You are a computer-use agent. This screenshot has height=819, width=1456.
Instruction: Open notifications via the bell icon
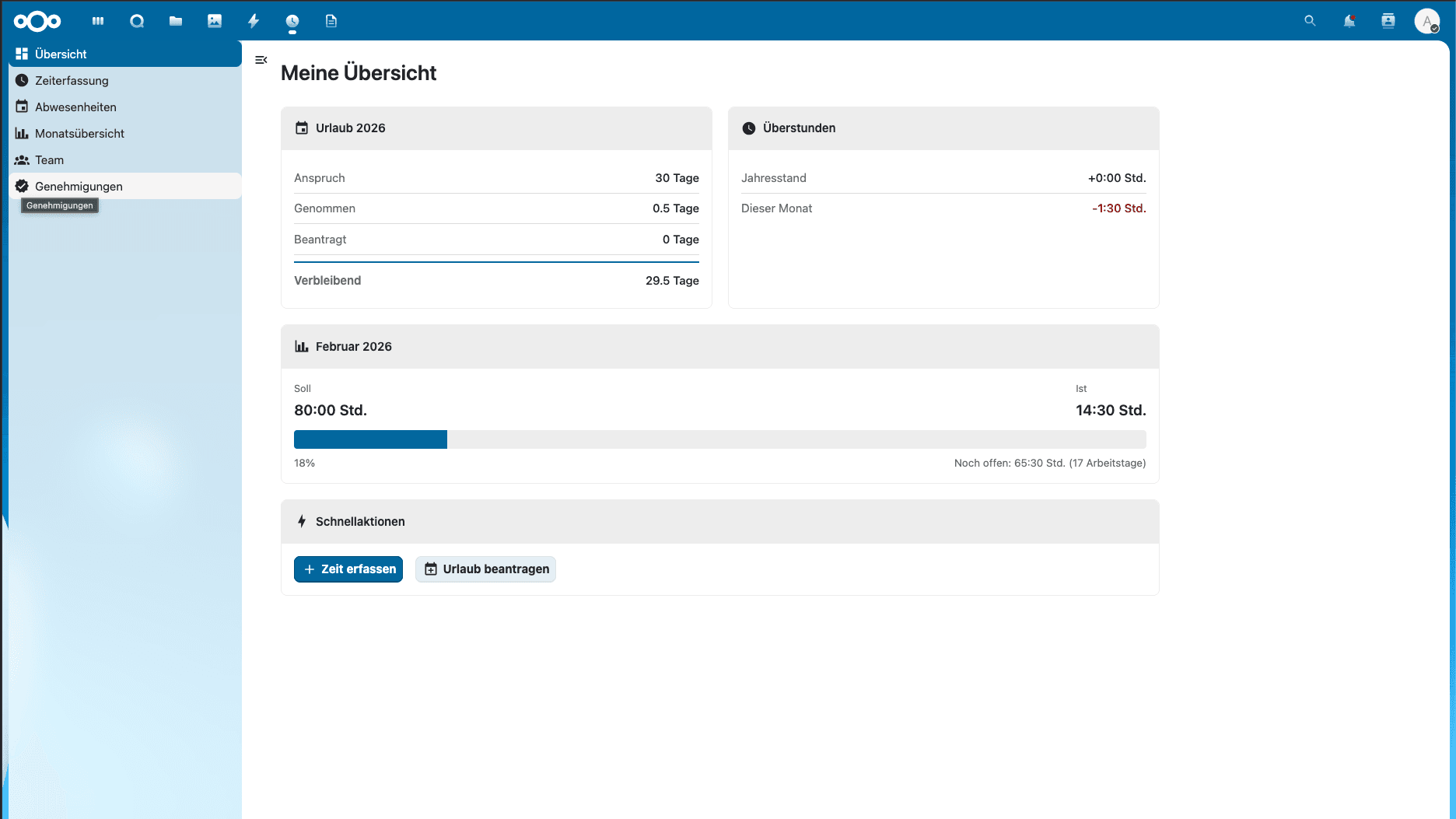[1350, 21]
